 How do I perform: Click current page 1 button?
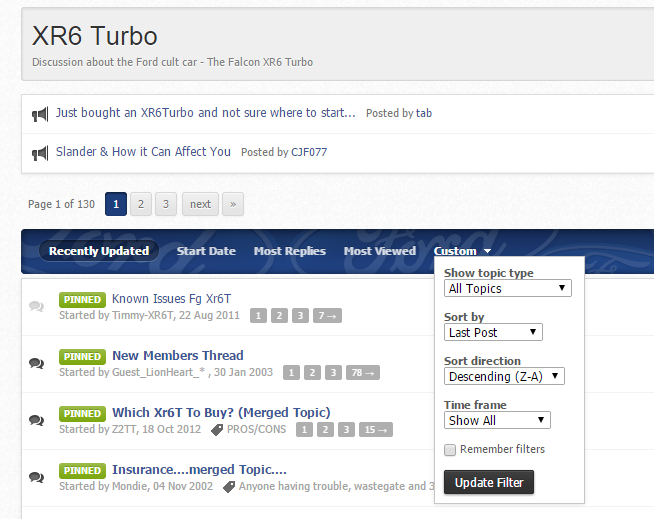point(116,204)
